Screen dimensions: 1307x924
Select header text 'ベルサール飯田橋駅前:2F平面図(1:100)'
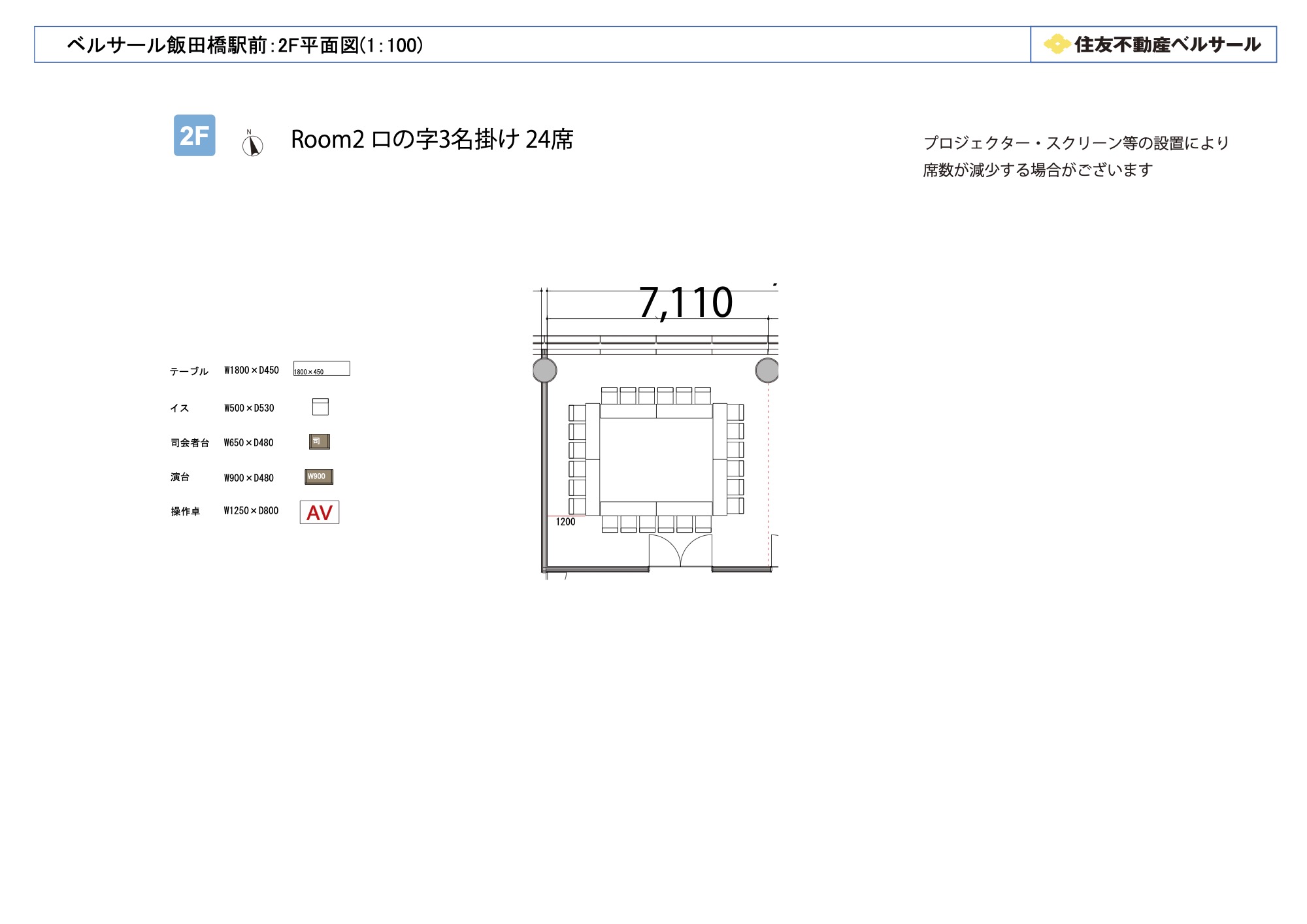click(x=245, y=45)
